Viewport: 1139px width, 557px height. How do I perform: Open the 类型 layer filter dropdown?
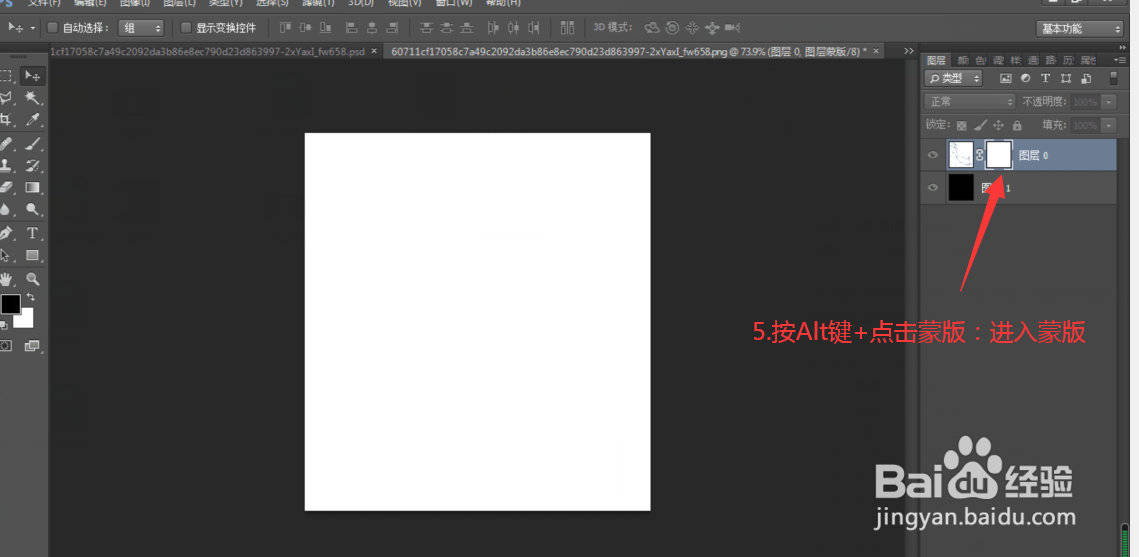pos(954,78)
